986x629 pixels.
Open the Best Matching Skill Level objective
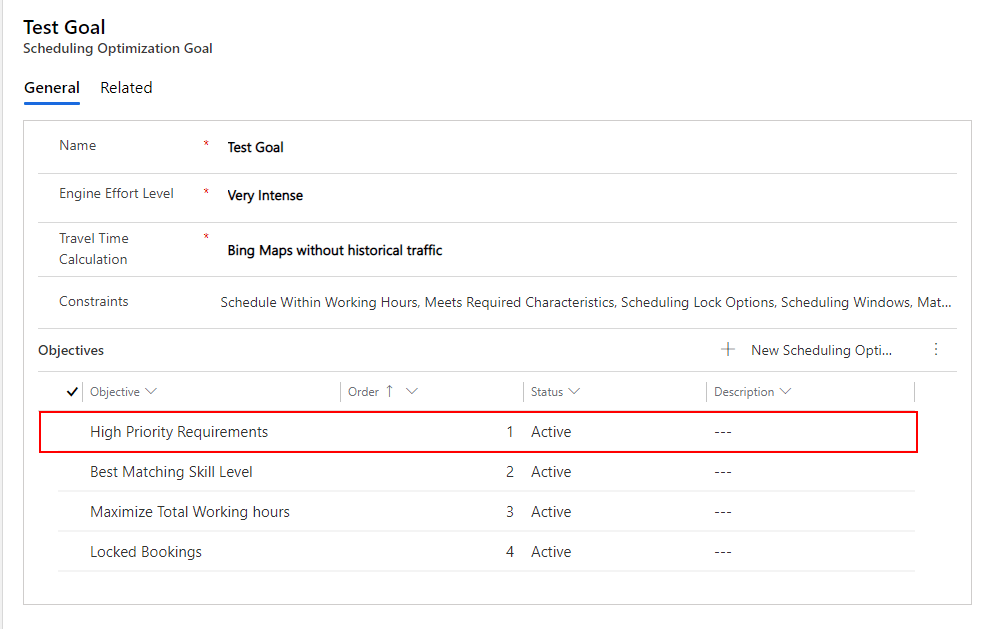tap(171, 472)
